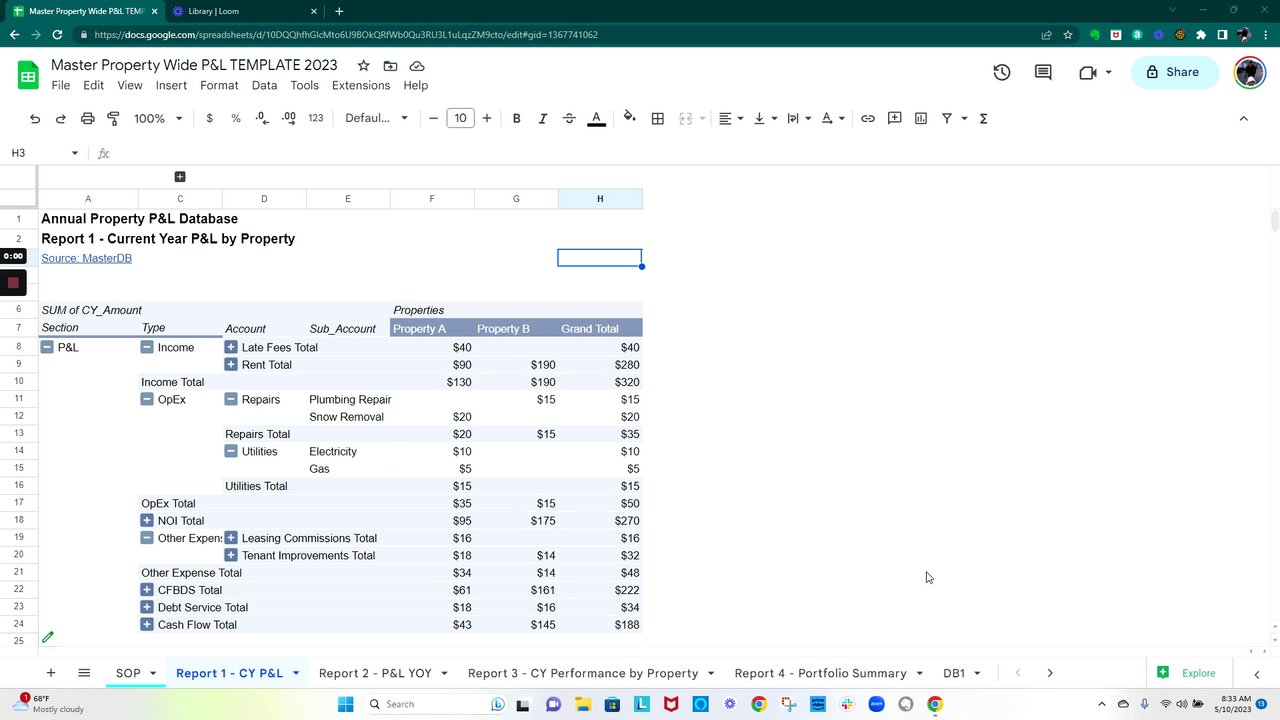The image size is (1280, 720).
Task: Collapse the Repairs account group
Action: tap(231, 399)
